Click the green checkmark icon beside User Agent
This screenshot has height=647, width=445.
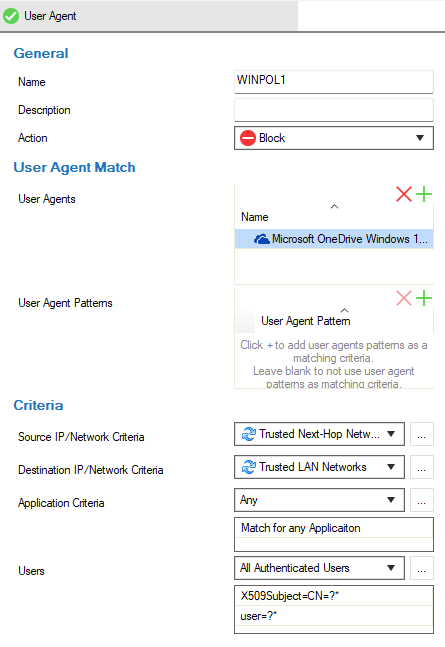pos(11,16)
